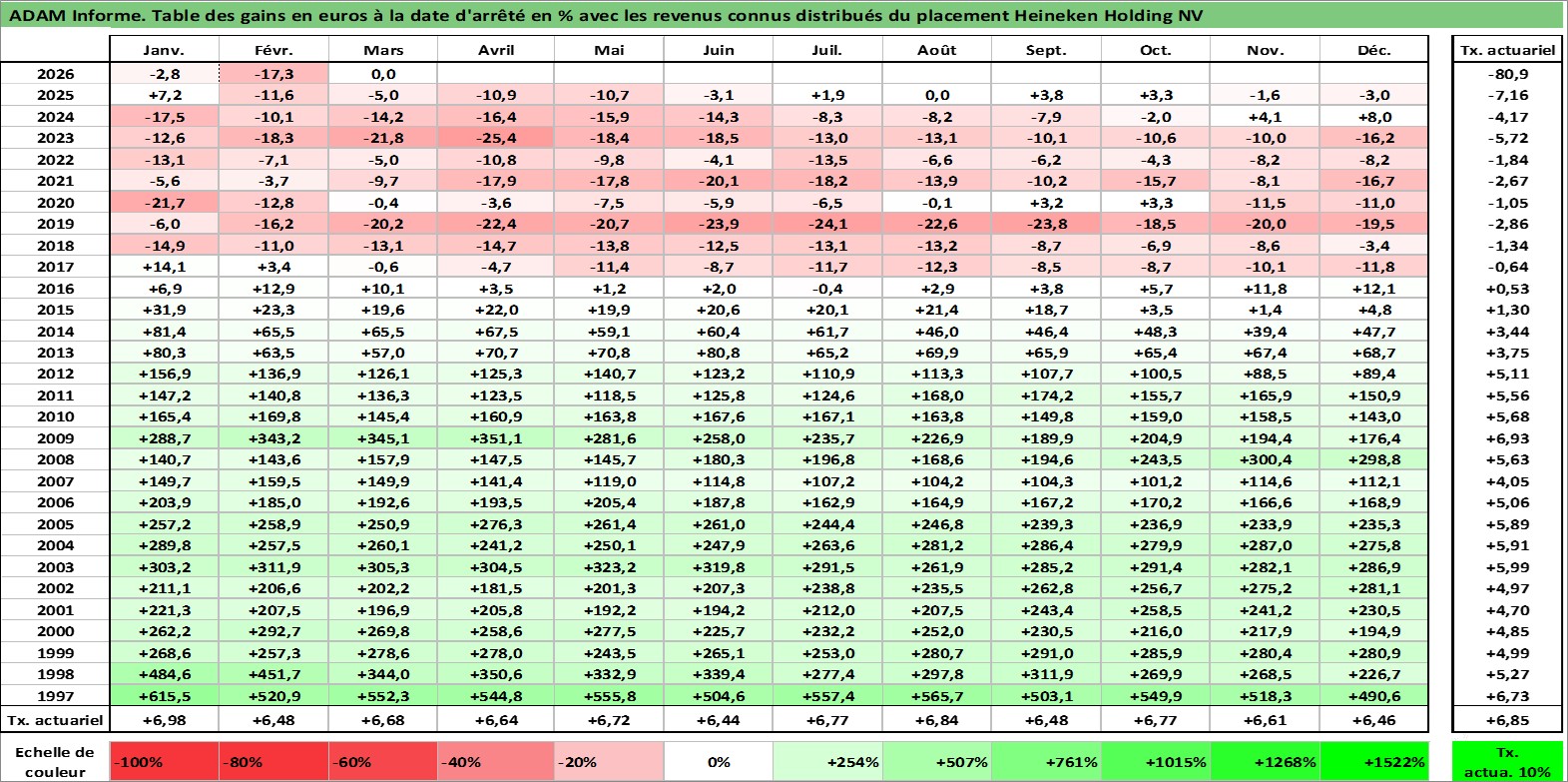
Task: Select the Sept. column header
Action: (x=1046, y=50)
